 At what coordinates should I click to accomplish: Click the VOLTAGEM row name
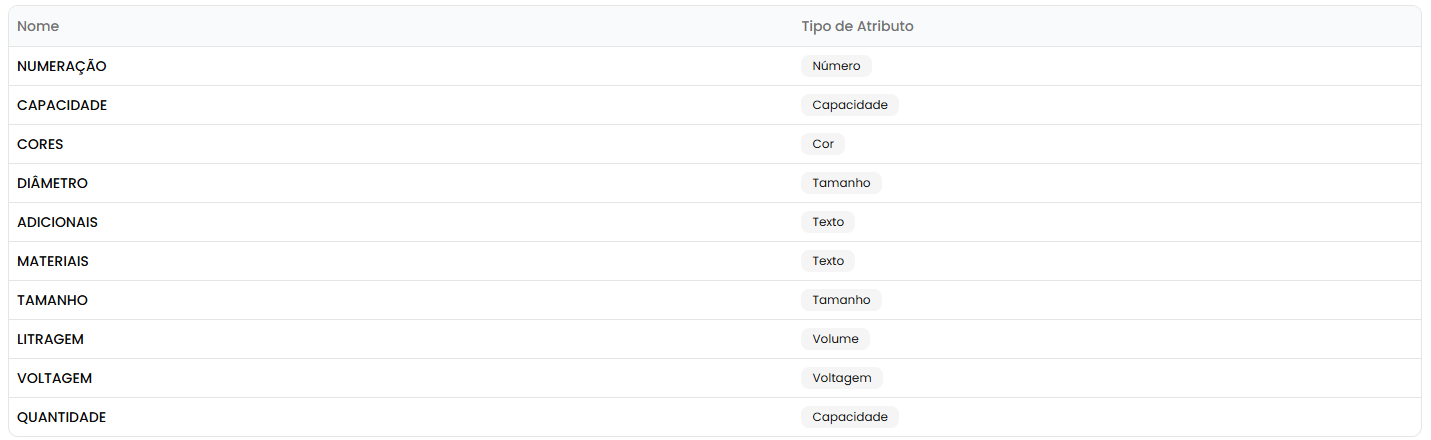click(55, 378)
